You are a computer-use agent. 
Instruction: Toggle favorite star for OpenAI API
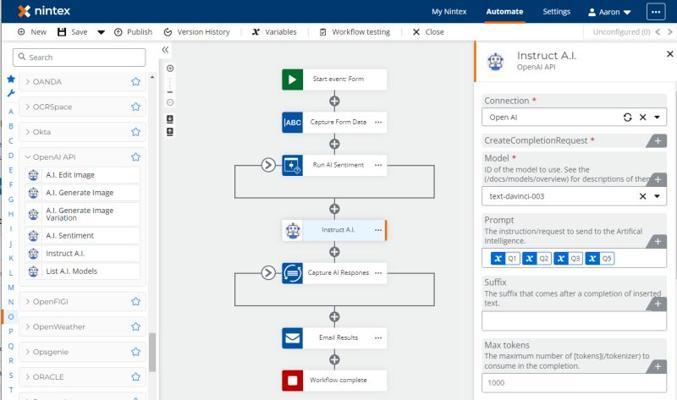(136, 157)
